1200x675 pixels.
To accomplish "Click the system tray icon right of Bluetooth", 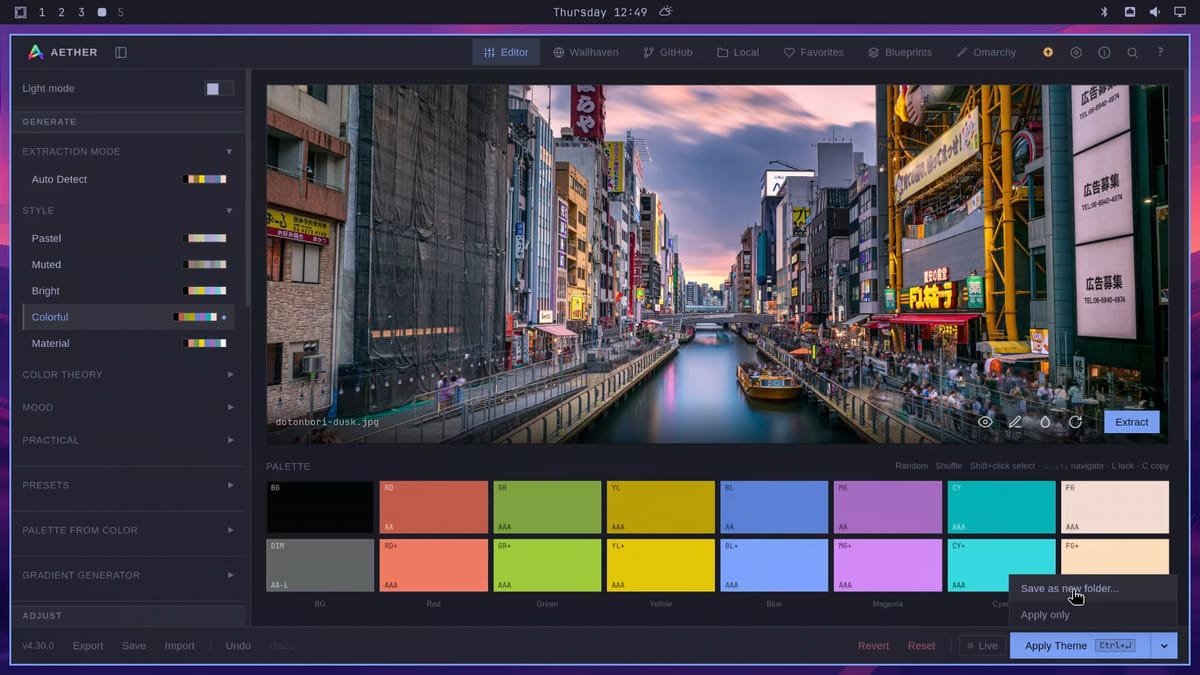I will 1130,12.
